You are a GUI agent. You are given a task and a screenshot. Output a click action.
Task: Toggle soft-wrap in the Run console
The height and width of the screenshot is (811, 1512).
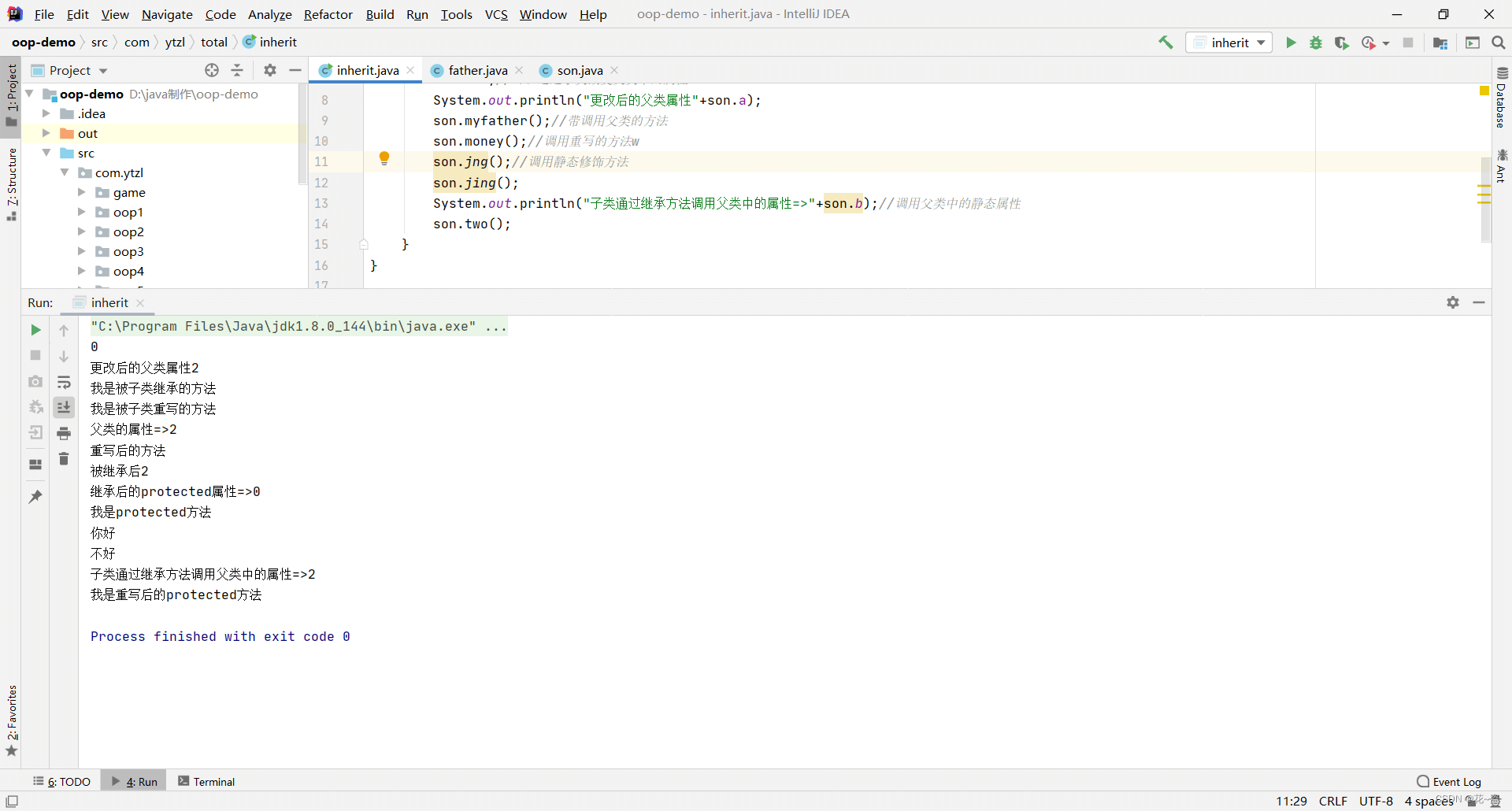tap(64, 383)
